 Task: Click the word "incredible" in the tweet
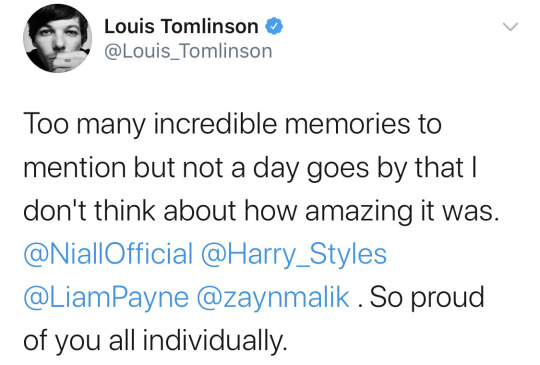pos(215,124)
